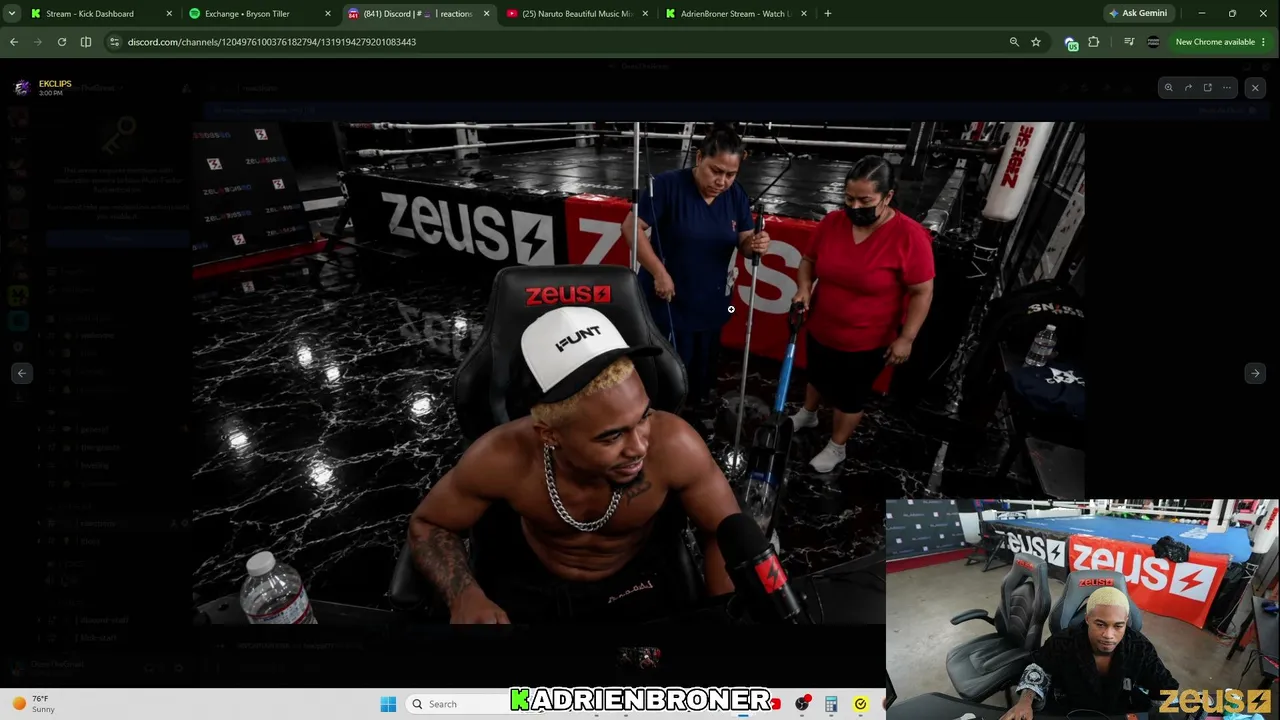Go to the previous image in viewer

21,373
